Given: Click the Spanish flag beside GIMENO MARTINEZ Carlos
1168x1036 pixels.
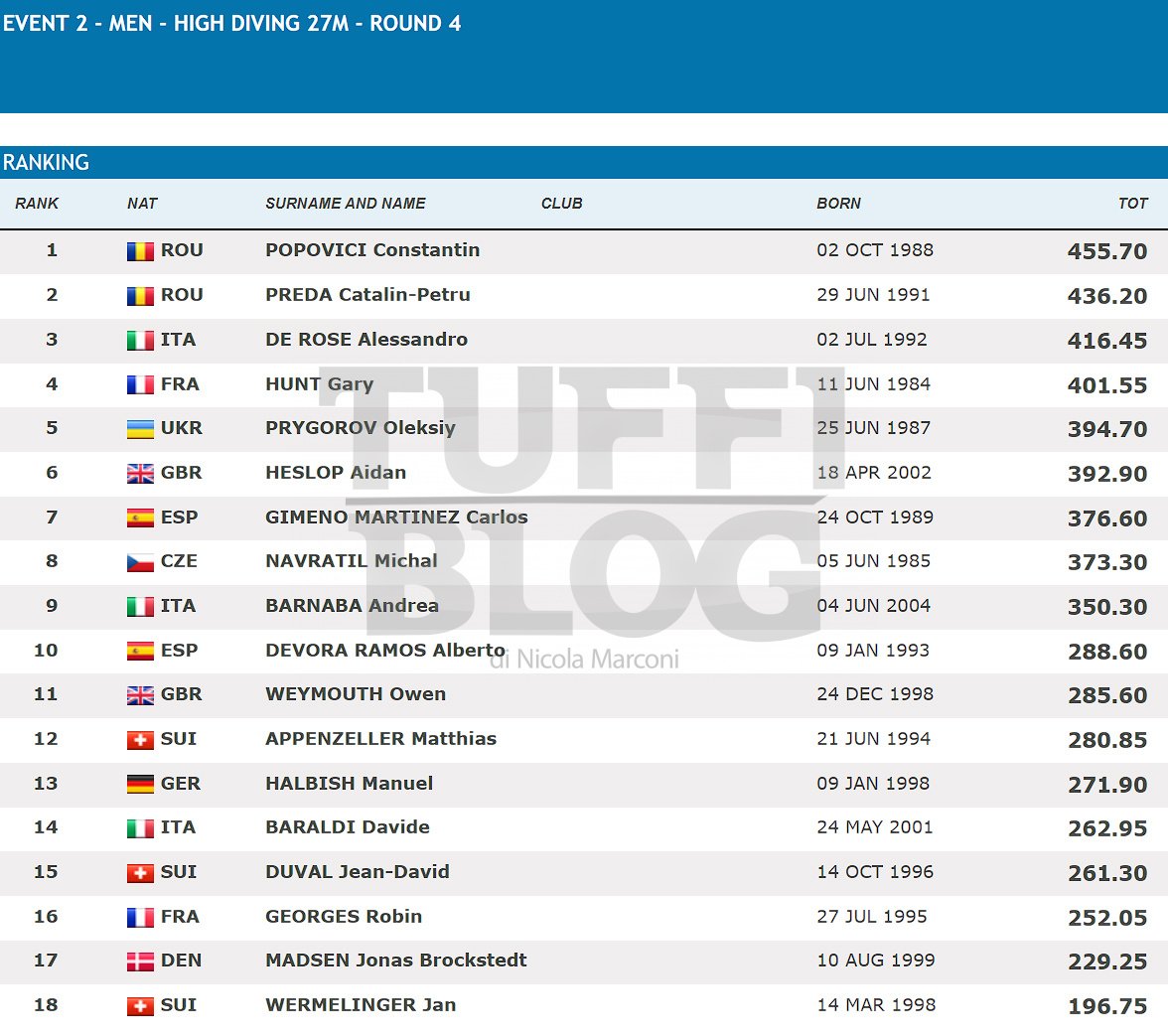Looking at the screenshot, I should click(x=140, y=518).
